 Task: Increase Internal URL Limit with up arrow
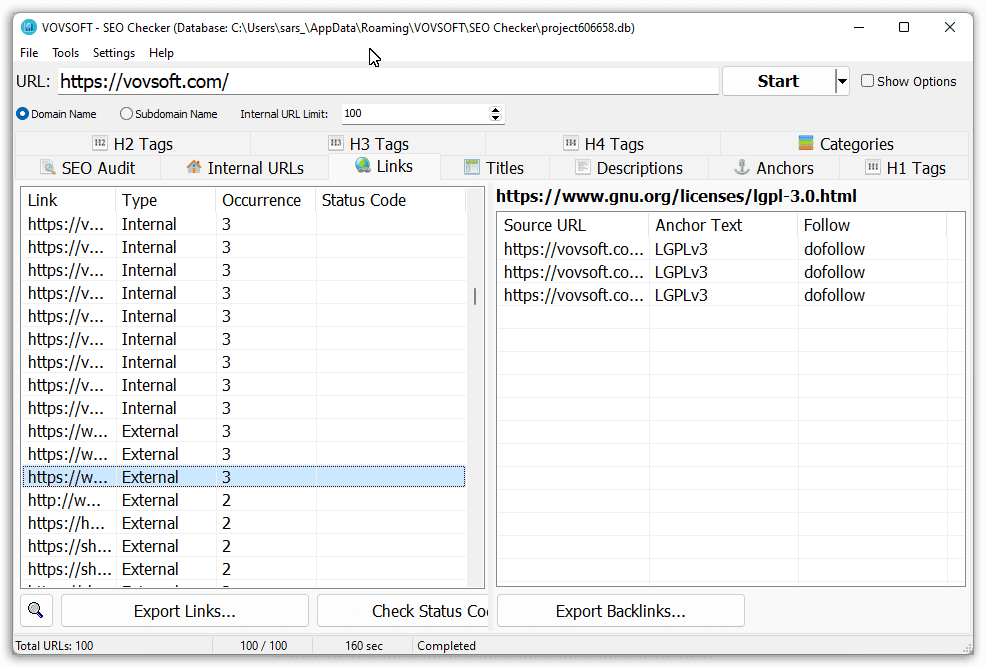coord(496,109)
